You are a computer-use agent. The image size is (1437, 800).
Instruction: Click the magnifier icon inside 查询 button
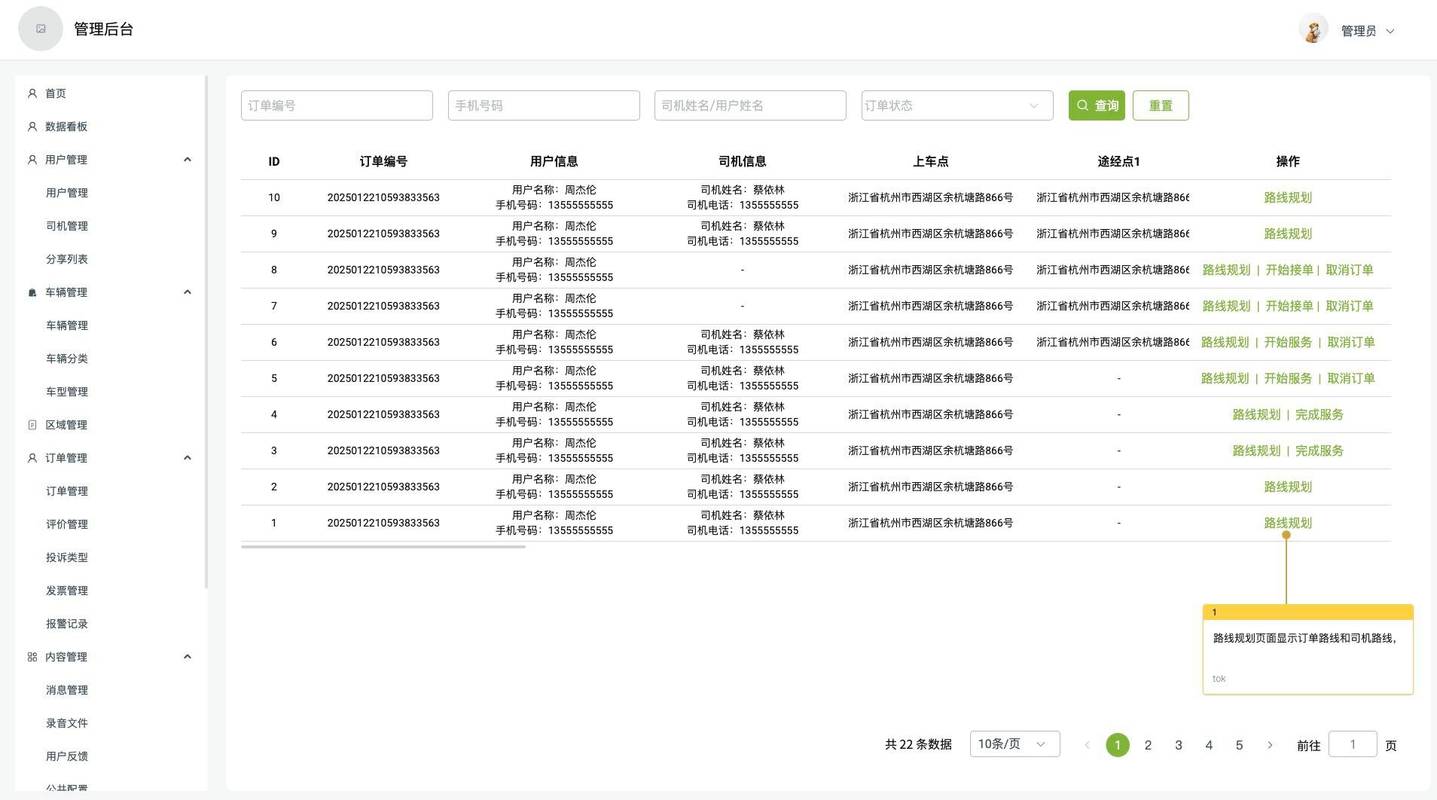click(1082, 104)
